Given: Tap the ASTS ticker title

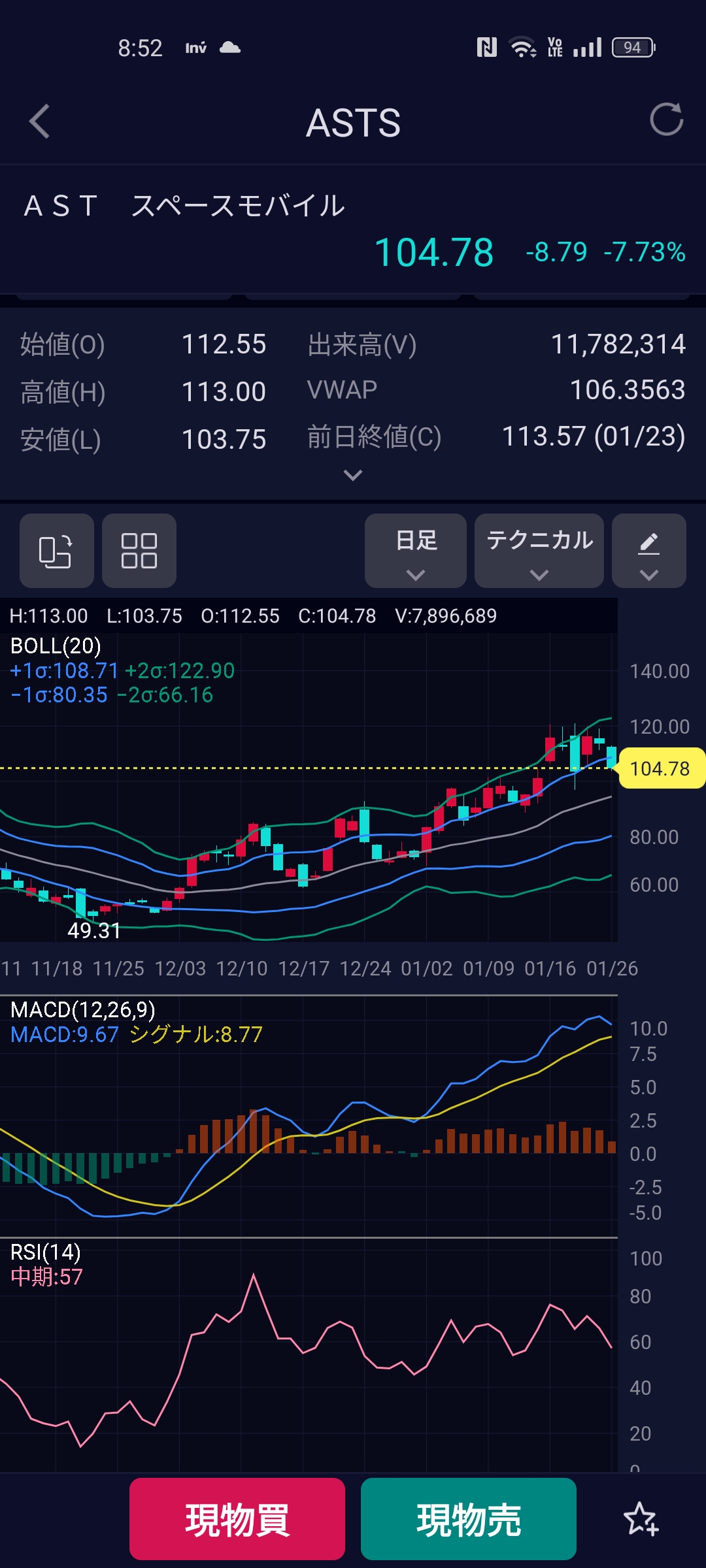Looking at the screenshot, I should (353, 123).
